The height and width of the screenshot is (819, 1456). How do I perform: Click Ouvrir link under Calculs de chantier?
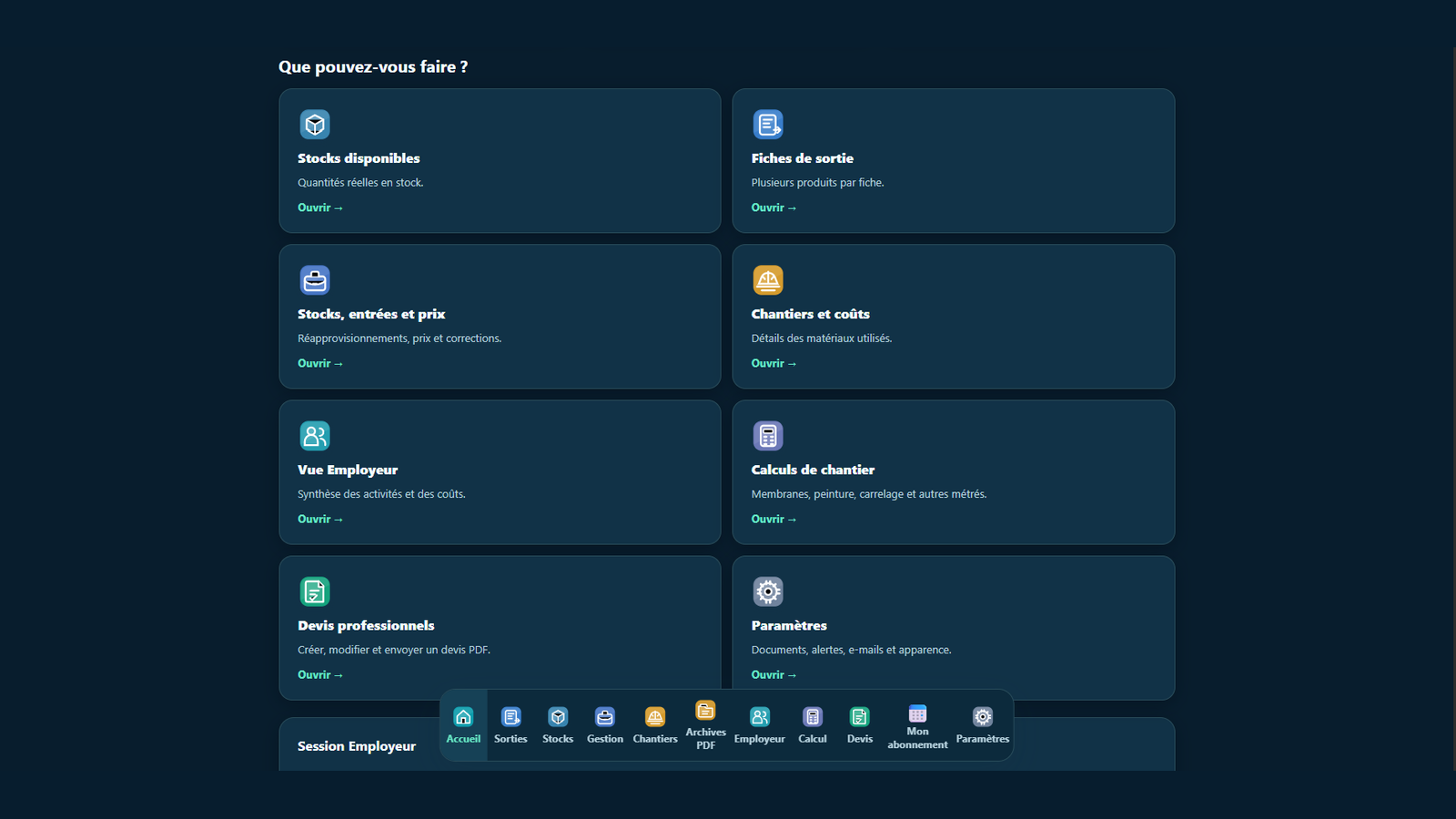(x=773, y=519)
